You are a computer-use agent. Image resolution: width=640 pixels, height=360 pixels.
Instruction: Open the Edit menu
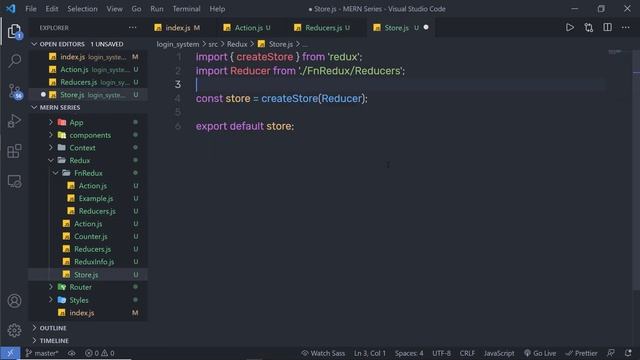[x=52, y=9]
